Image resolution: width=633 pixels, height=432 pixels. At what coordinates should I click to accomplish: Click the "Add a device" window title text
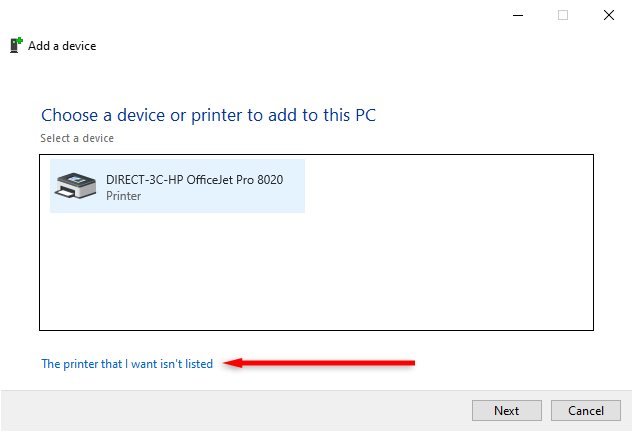tap(62, 46)
